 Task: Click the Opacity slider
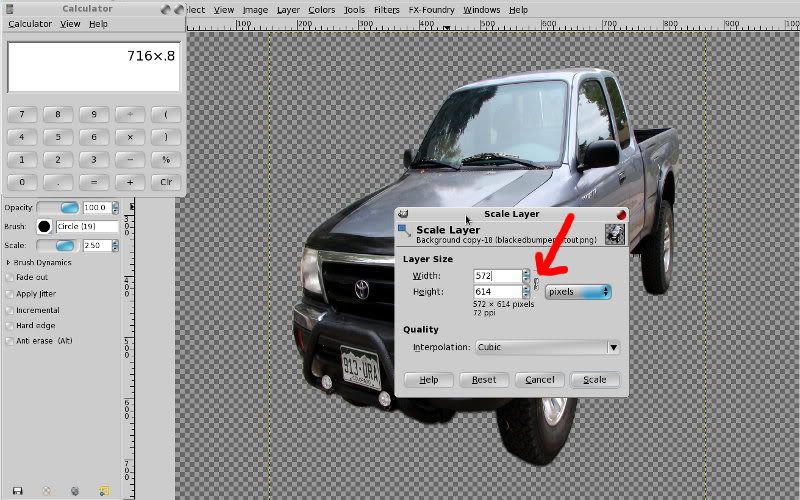(x=58, y=208)
